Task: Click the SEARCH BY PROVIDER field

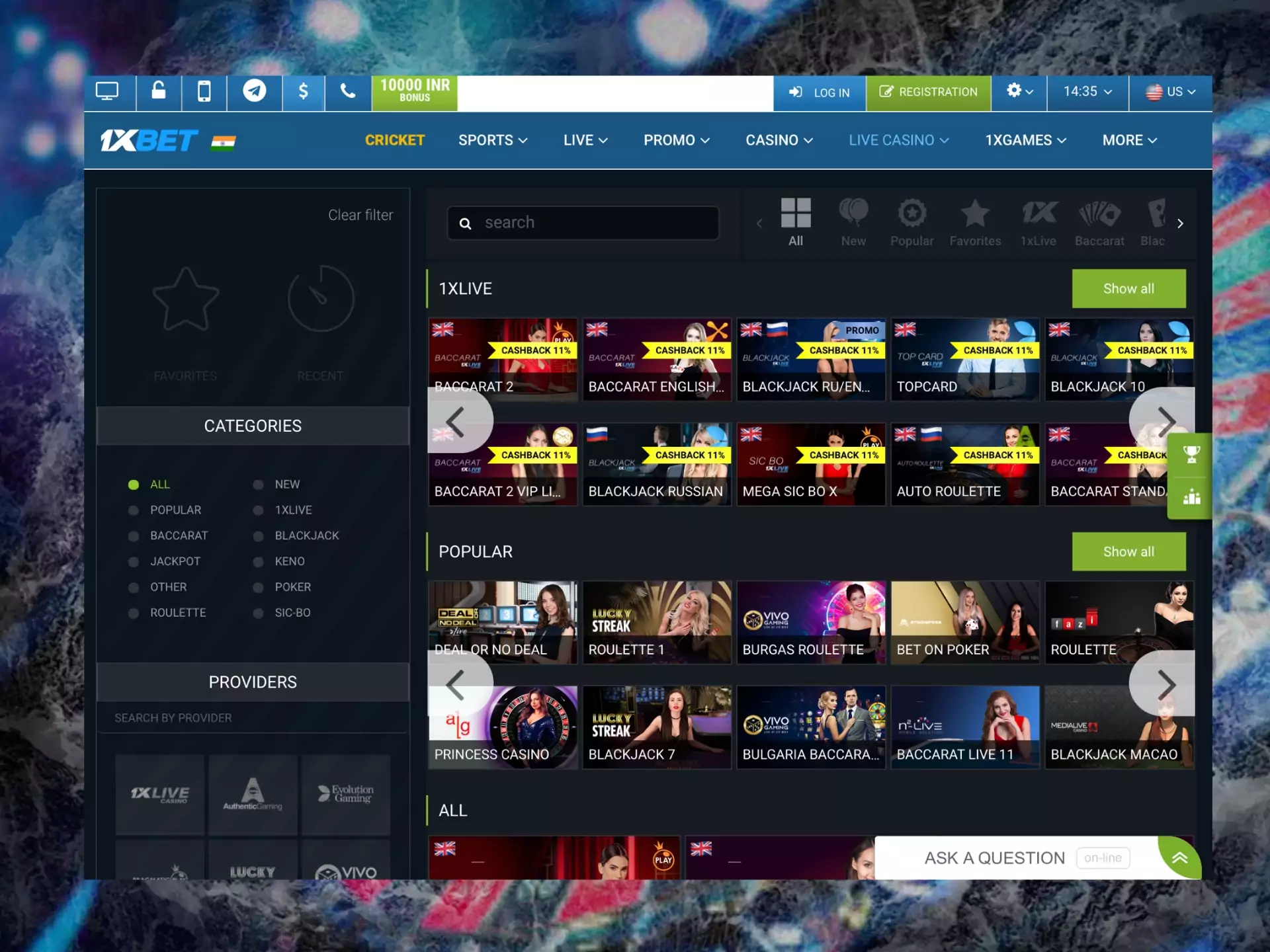Action: (253, 718)
